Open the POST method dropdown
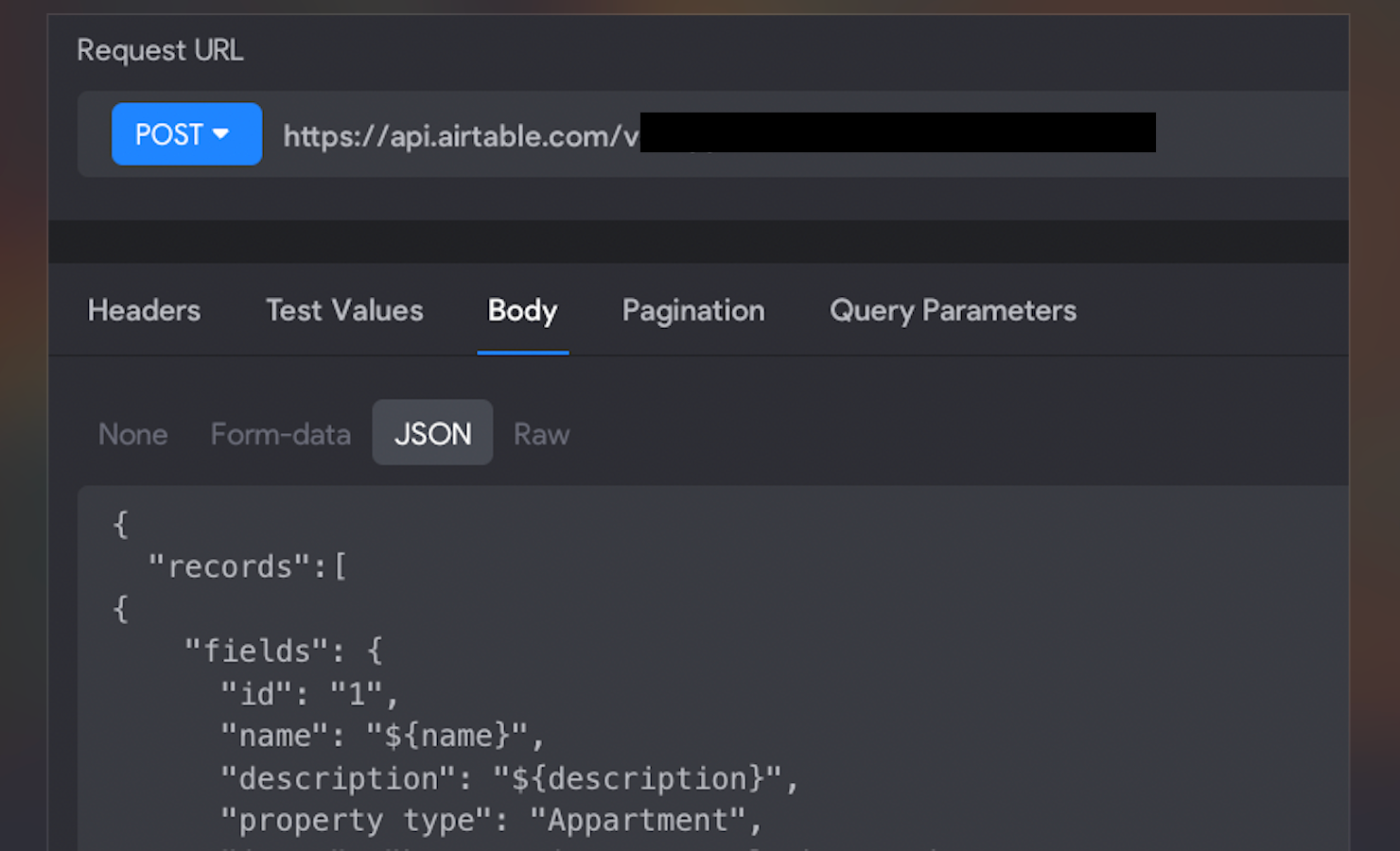This screenshot has width=1400, height=851. [x=186, y=134]
